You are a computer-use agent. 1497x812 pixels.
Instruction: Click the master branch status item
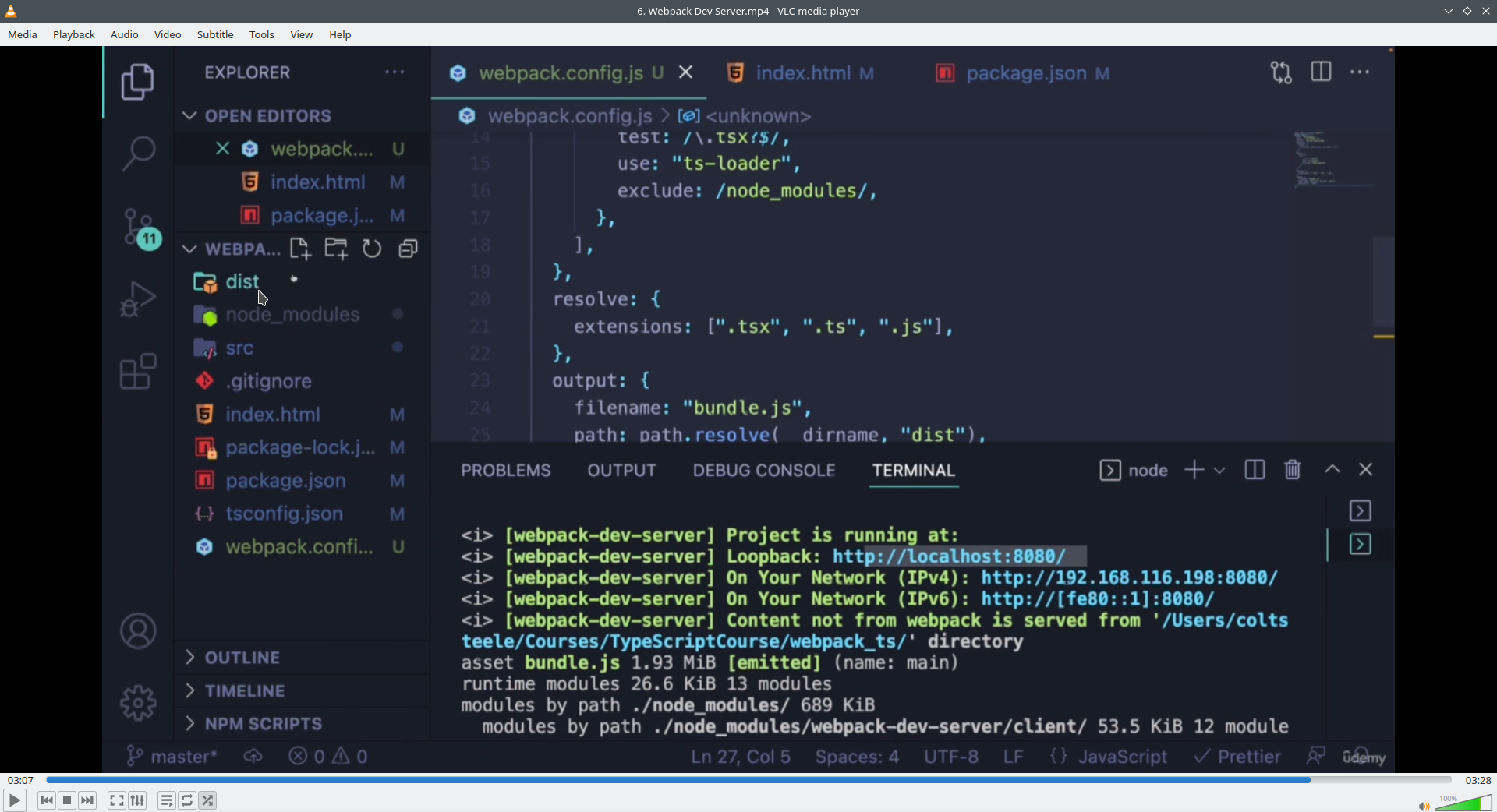(x=173, y=757)
